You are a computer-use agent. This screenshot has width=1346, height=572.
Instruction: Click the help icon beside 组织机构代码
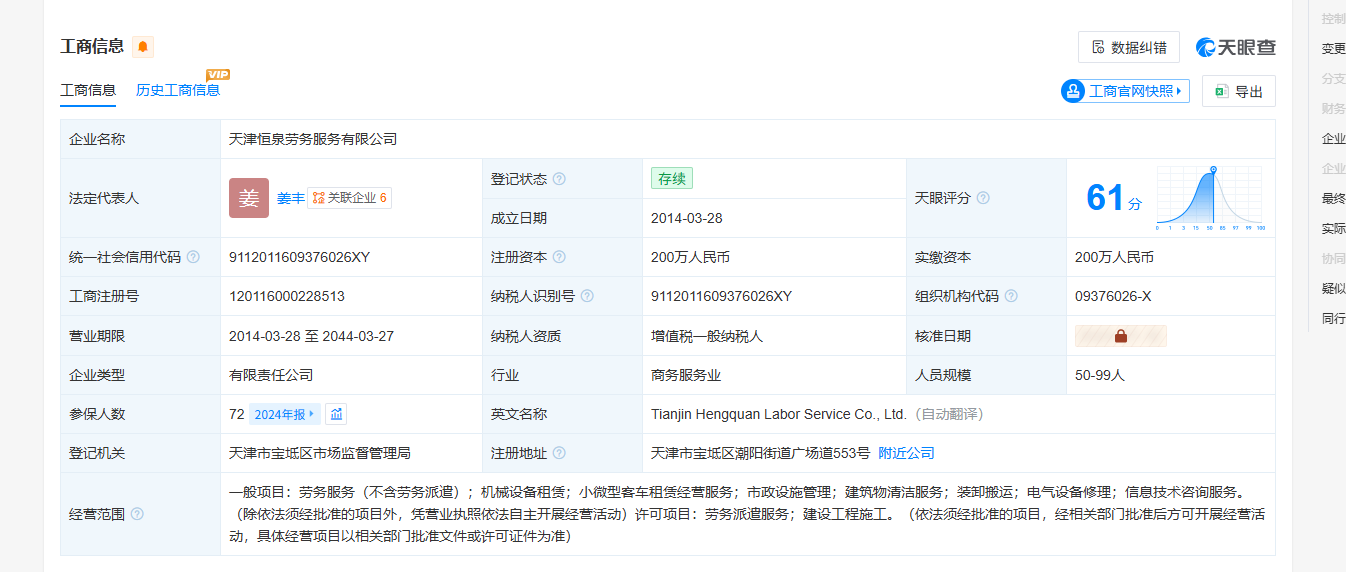pyautogui.click(x=1011, y=296)
